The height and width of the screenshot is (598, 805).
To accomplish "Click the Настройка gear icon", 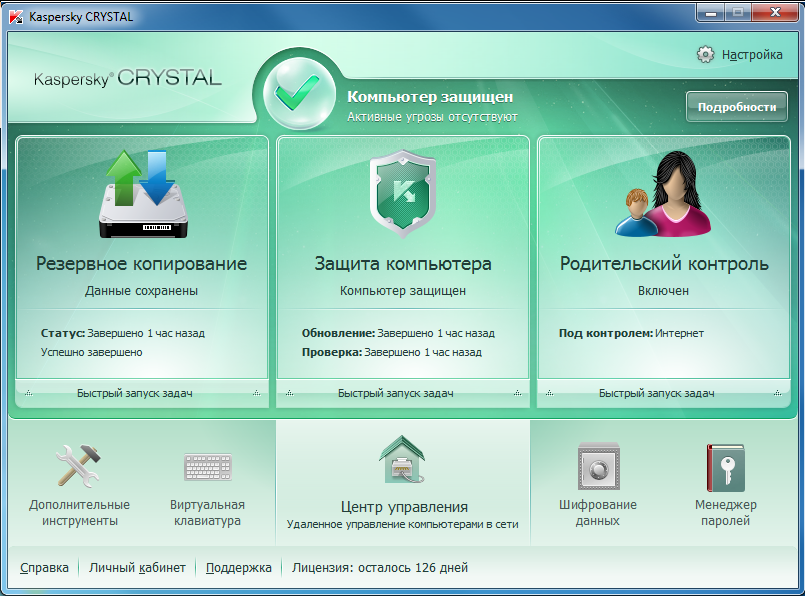I will (706, 54).
